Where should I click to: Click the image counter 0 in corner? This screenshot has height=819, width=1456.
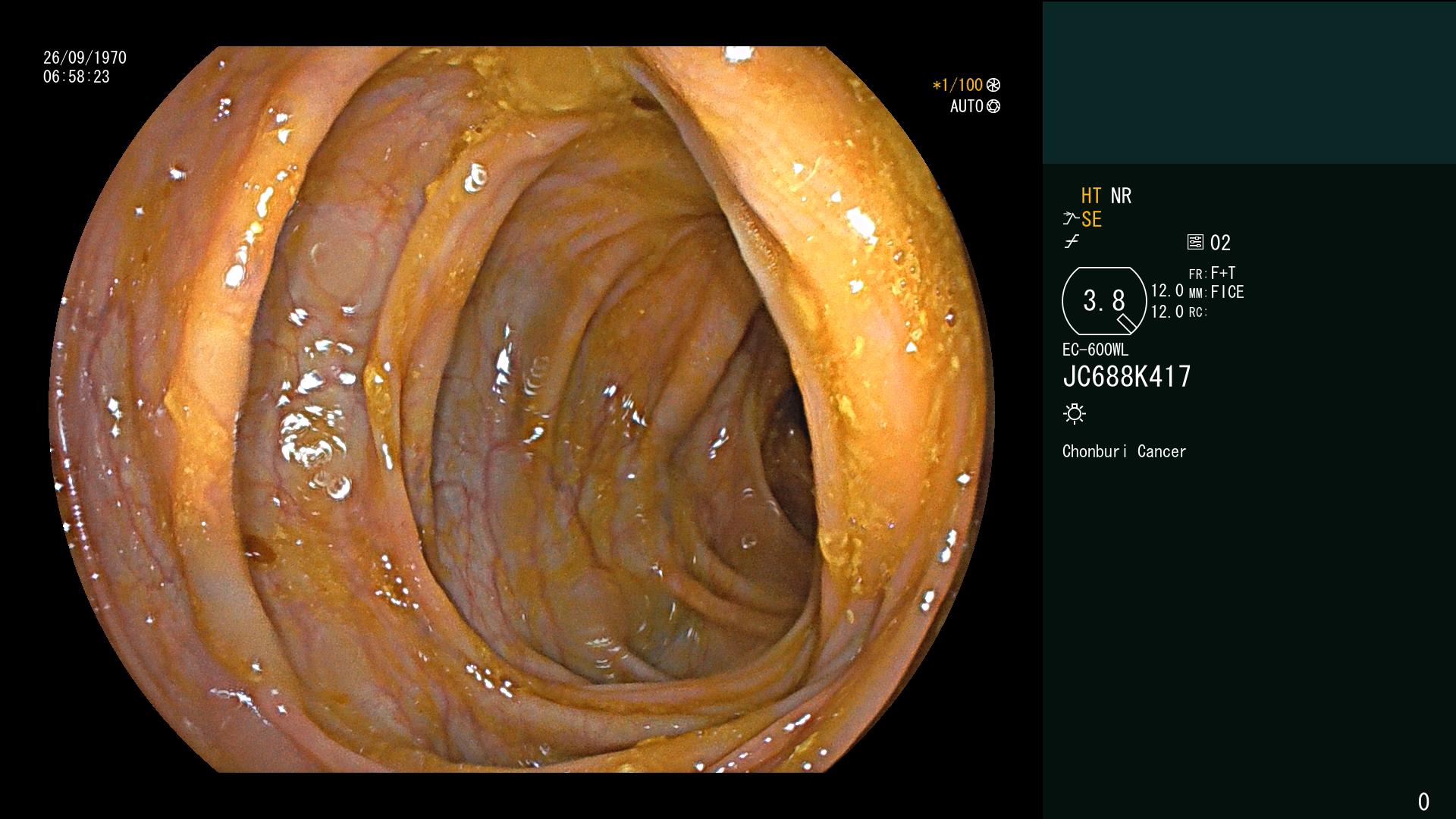[1423, 802]
